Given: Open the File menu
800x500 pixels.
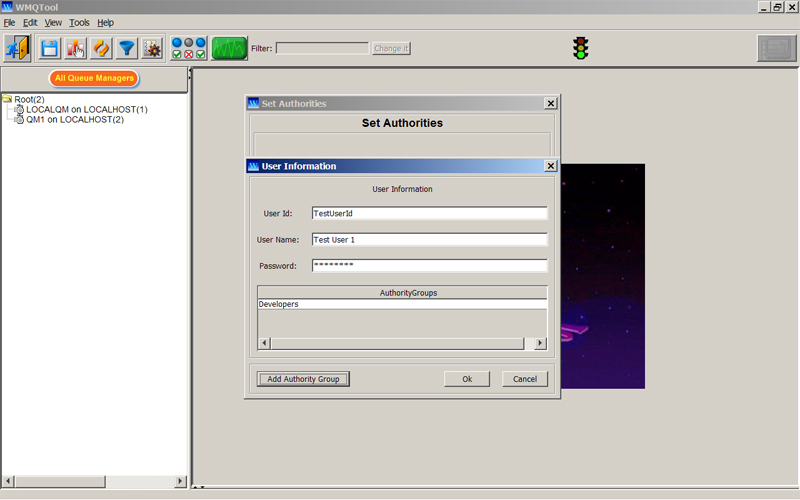Looking at the screenshot, I should coord(9,22).
